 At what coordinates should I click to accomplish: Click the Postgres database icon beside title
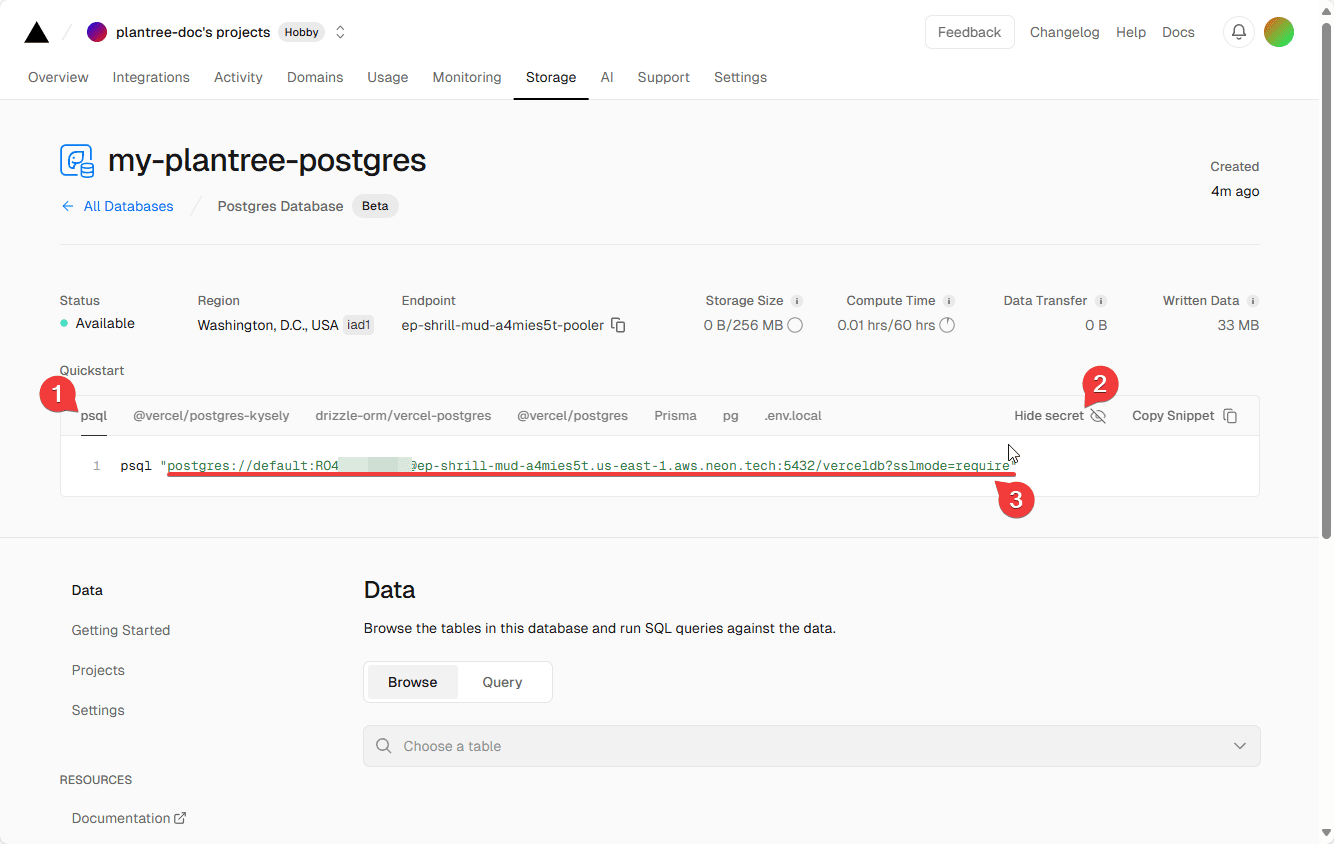coord(77,161)
